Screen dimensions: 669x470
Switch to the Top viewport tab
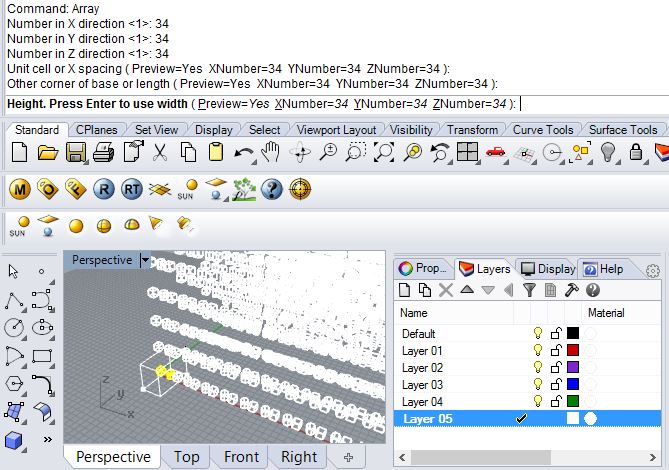click(186, 457)
